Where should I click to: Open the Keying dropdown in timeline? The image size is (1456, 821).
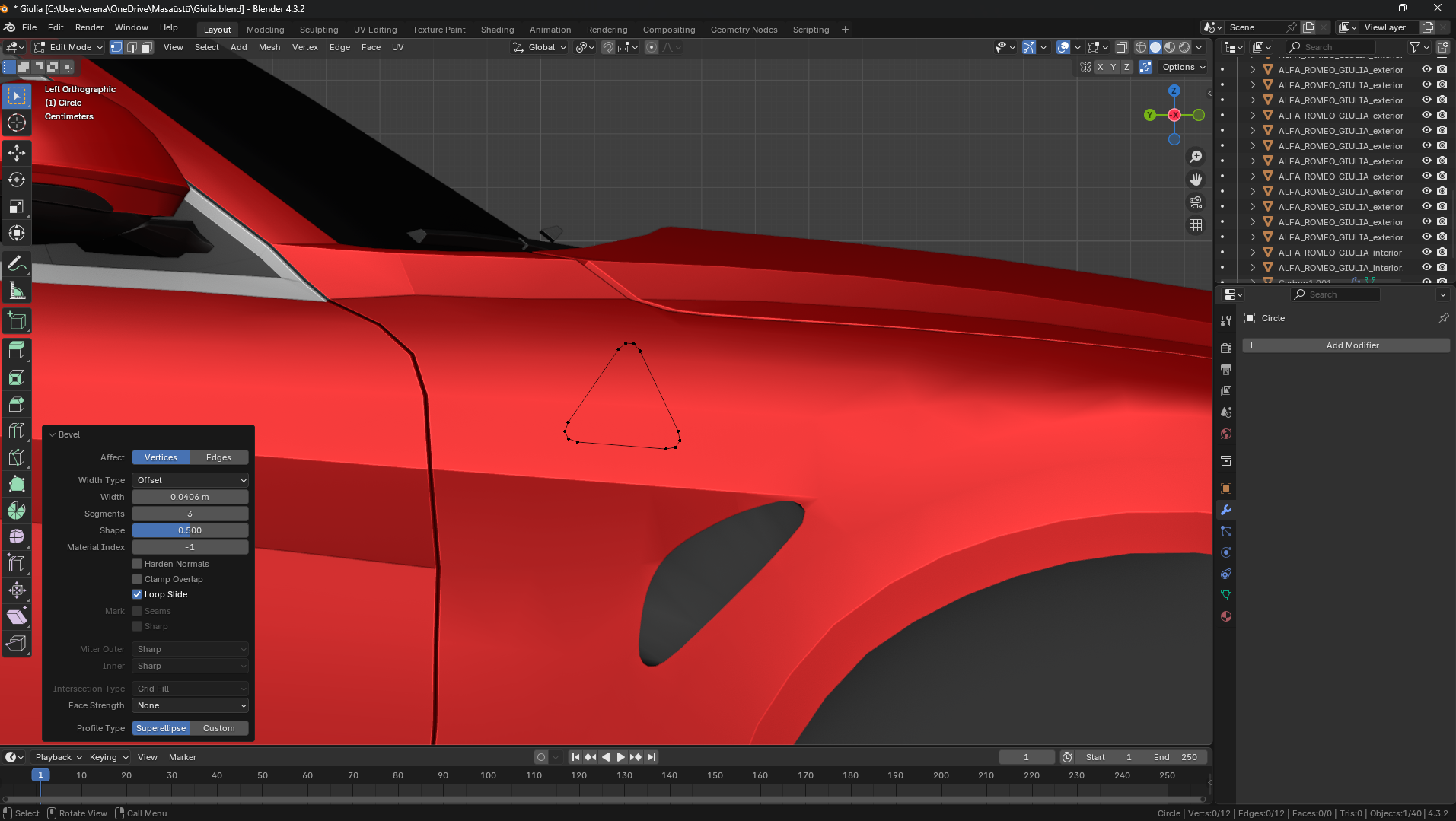tap(109, 757)
